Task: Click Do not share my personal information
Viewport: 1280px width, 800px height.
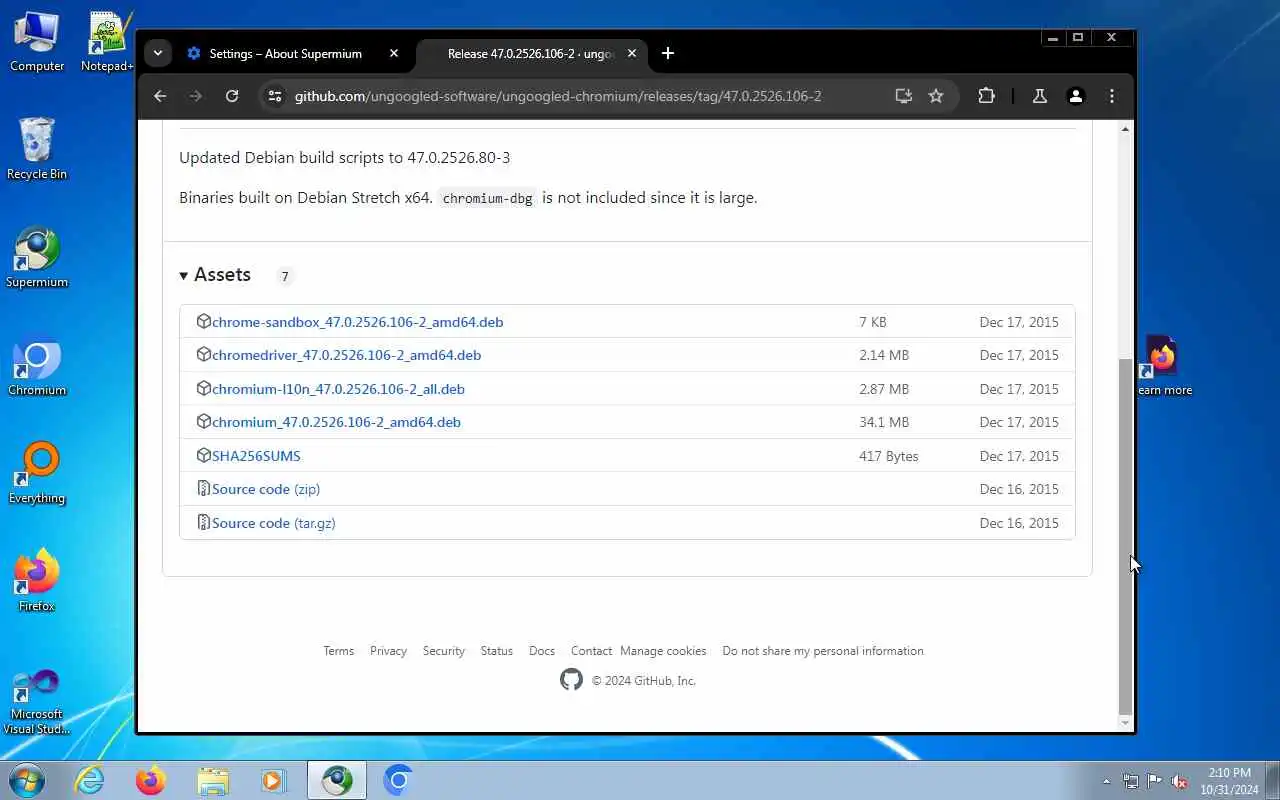Action: pos(823,651)
